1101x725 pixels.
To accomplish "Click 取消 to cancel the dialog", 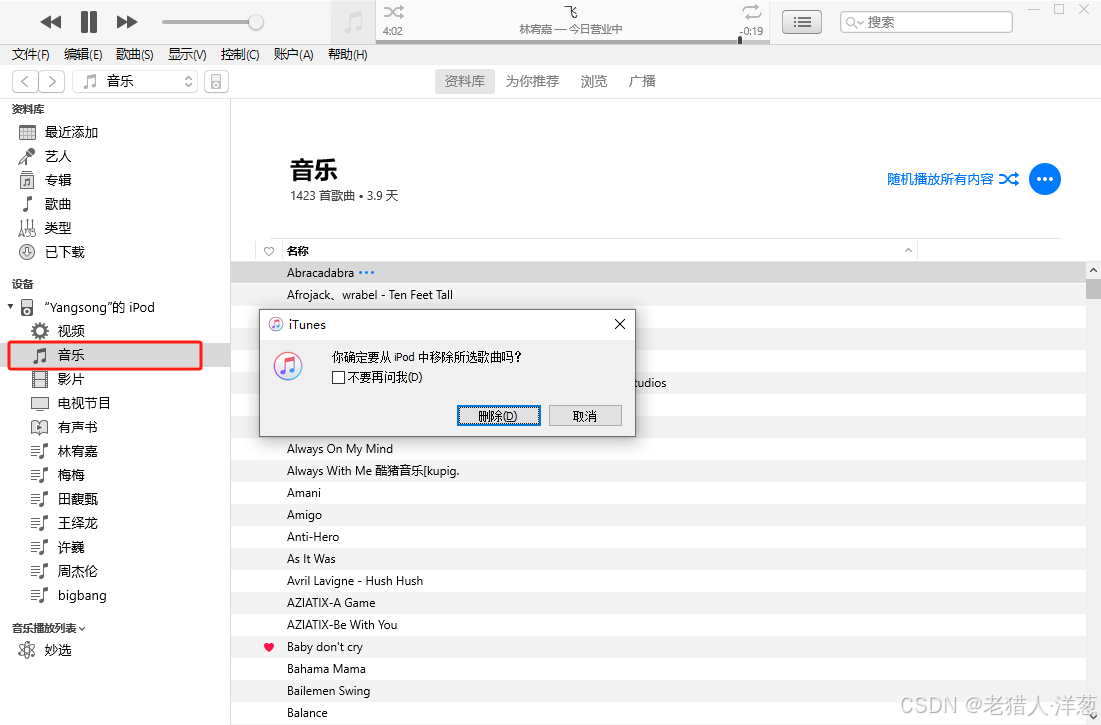I will pyautogui.click(x=585, y=415).
